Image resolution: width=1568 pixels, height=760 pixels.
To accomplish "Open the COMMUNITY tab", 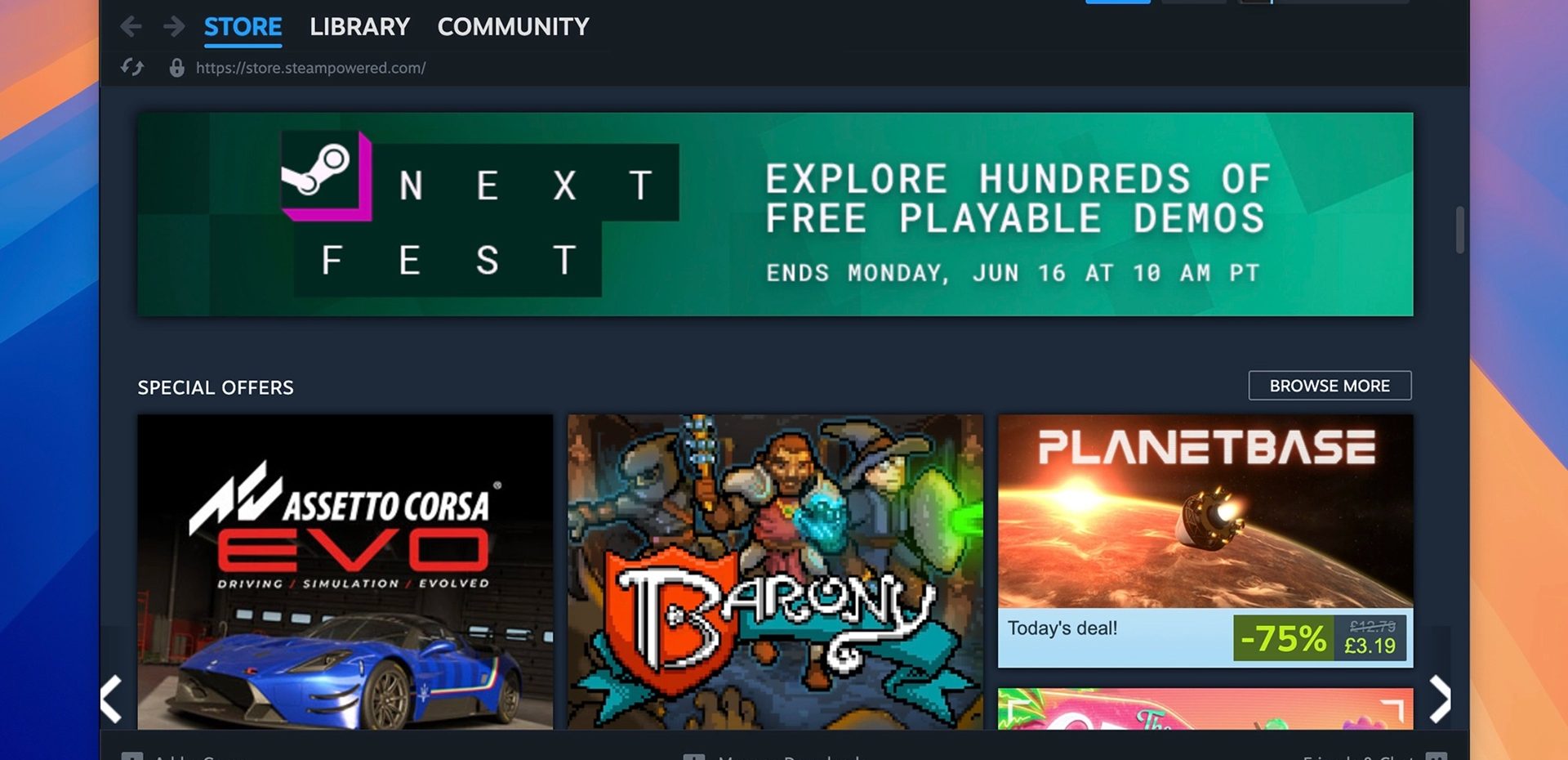I will 513,27.
